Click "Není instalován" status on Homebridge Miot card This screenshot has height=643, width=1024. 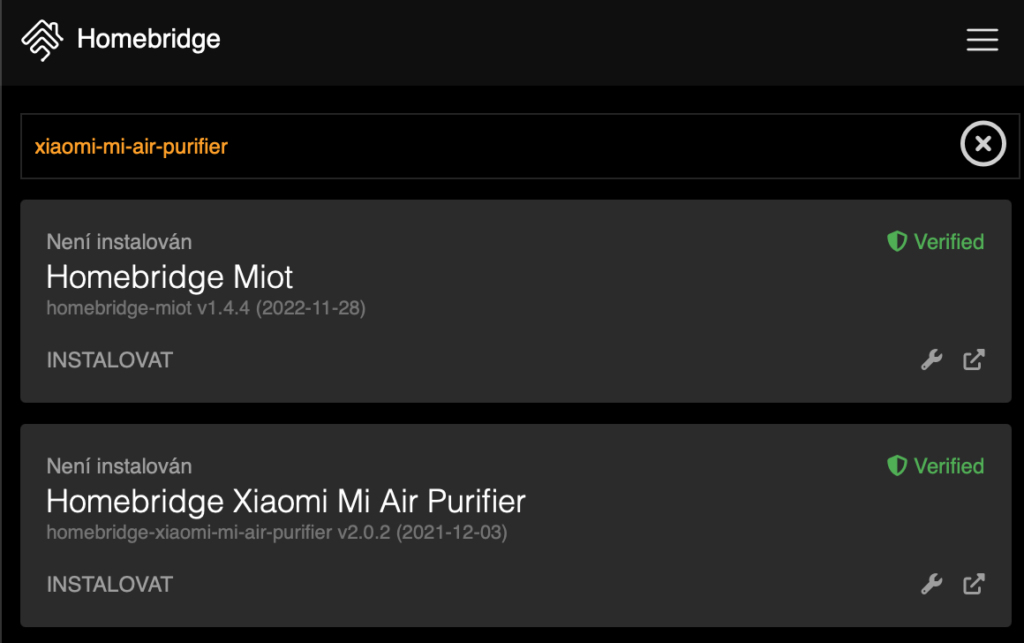point(119,242)
